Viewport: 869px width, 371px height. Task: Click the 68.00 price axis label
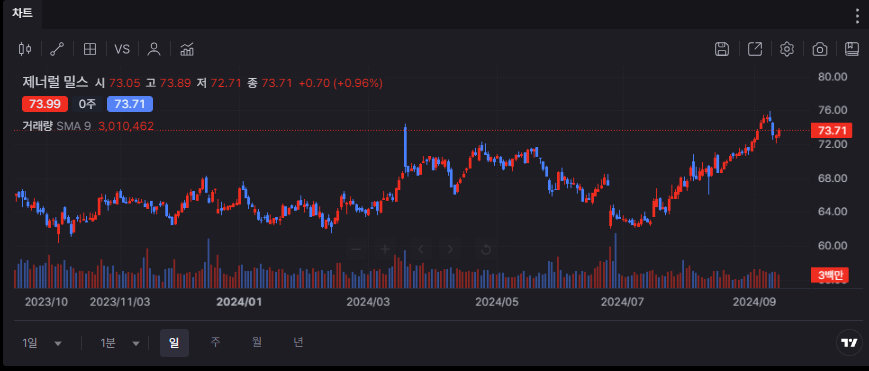[x=832, y=178]
